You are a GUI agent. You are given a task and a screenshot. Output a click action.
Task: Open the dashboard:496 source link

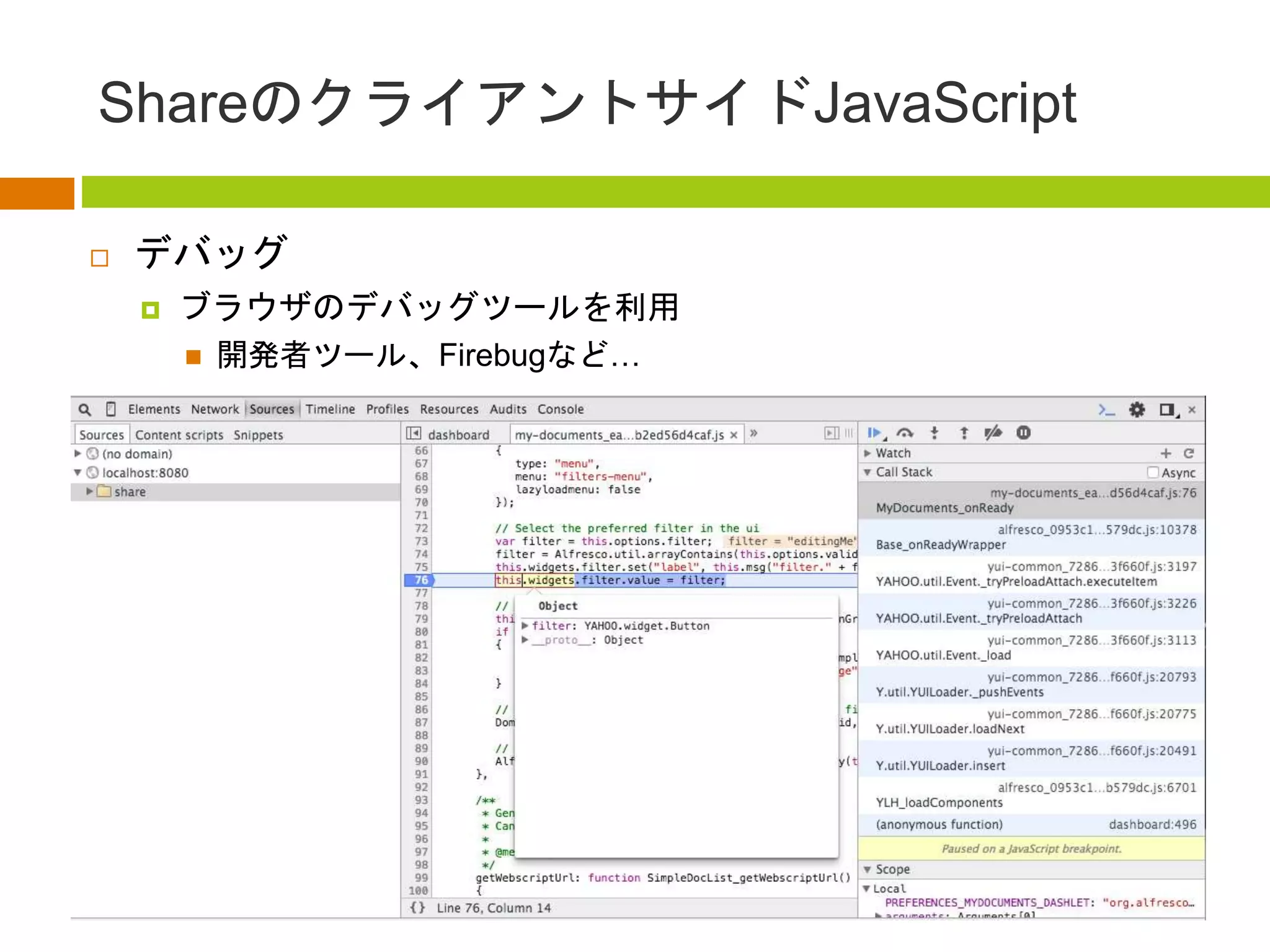click(x=1153, y=824)
